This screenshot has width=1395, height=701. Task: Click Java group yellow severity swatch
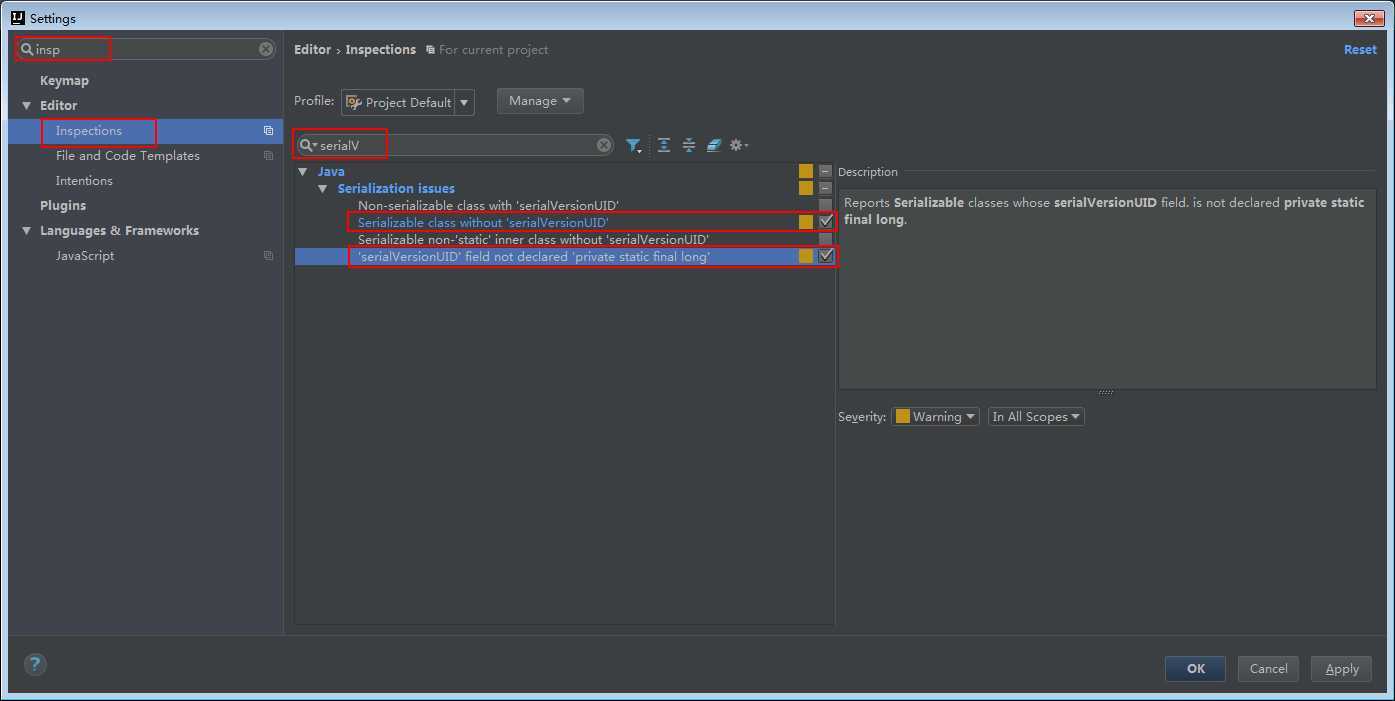pos(806,171)
